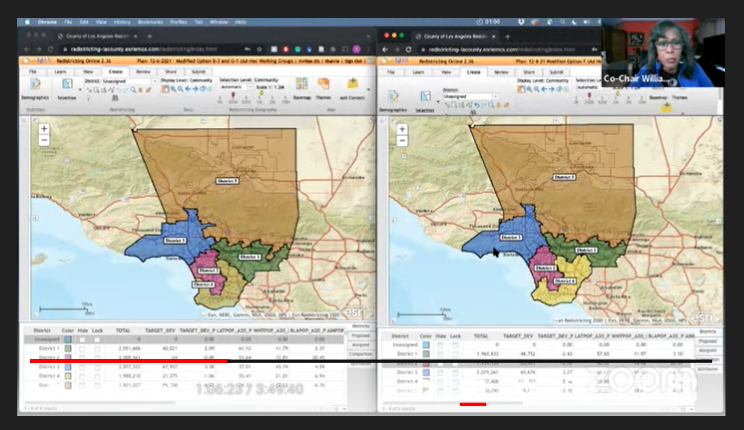
Task: Toggle Lock checkbox for Unassigned in left table
Action: (x=97, y=339)
